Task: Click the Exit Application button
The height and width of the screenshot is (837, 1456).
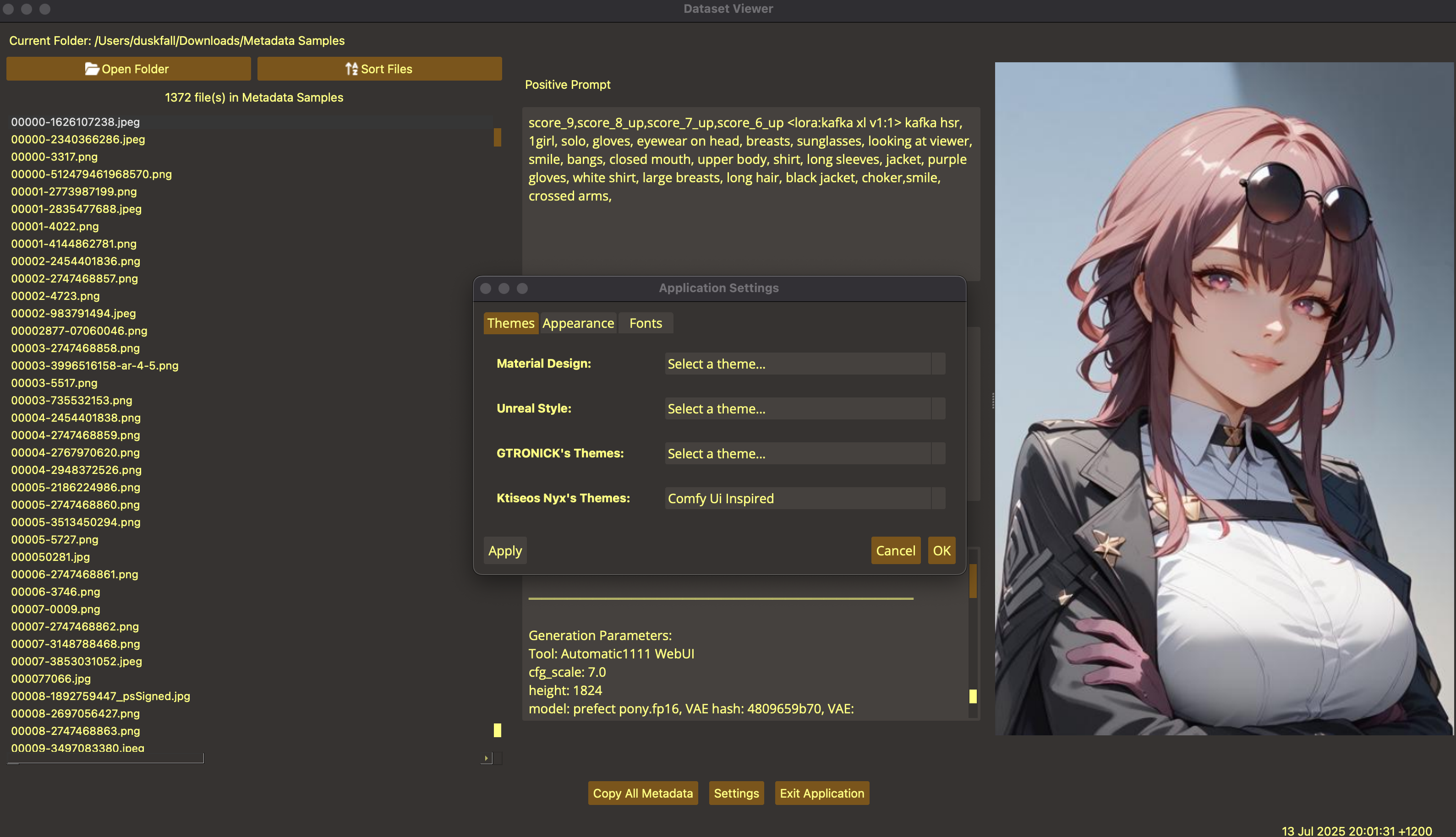Action: coord(822,794)
